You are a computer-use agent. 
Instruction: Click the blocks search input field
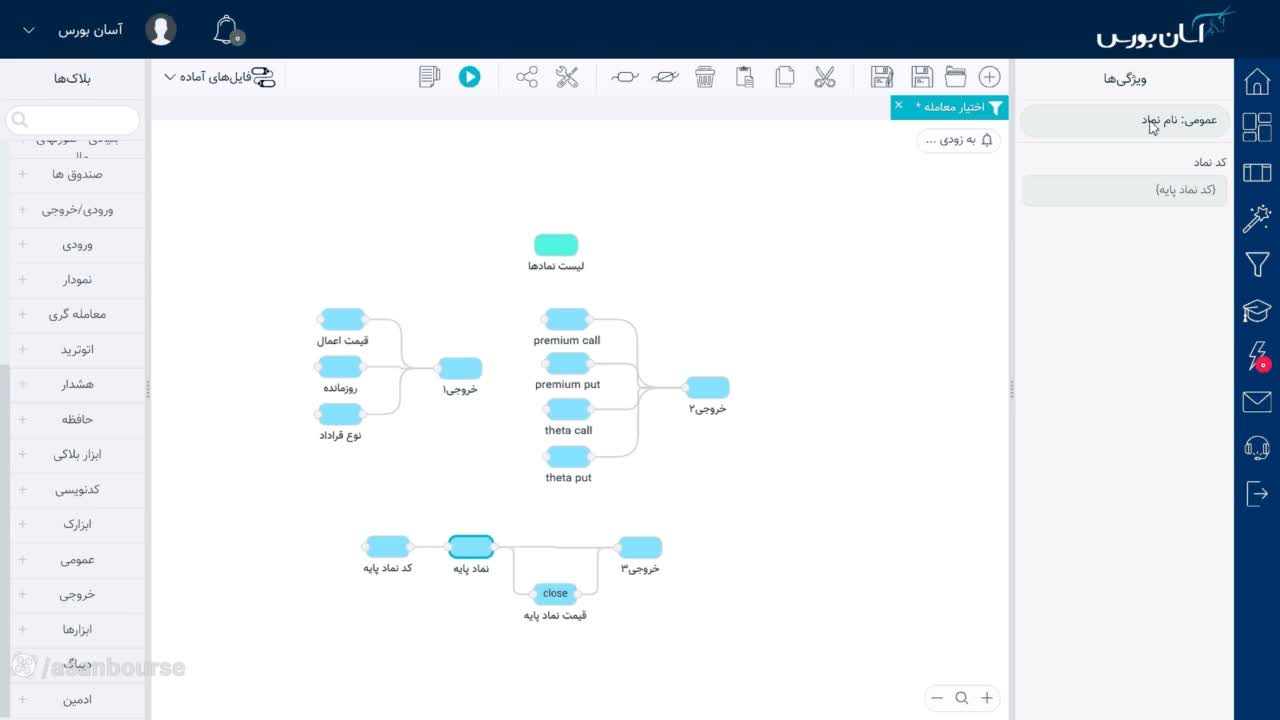pyautogui.click(x=72, y=121)
